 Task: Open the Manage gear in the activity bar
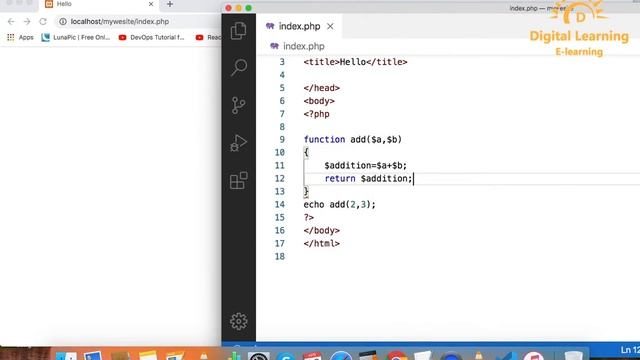pos(238,322)
